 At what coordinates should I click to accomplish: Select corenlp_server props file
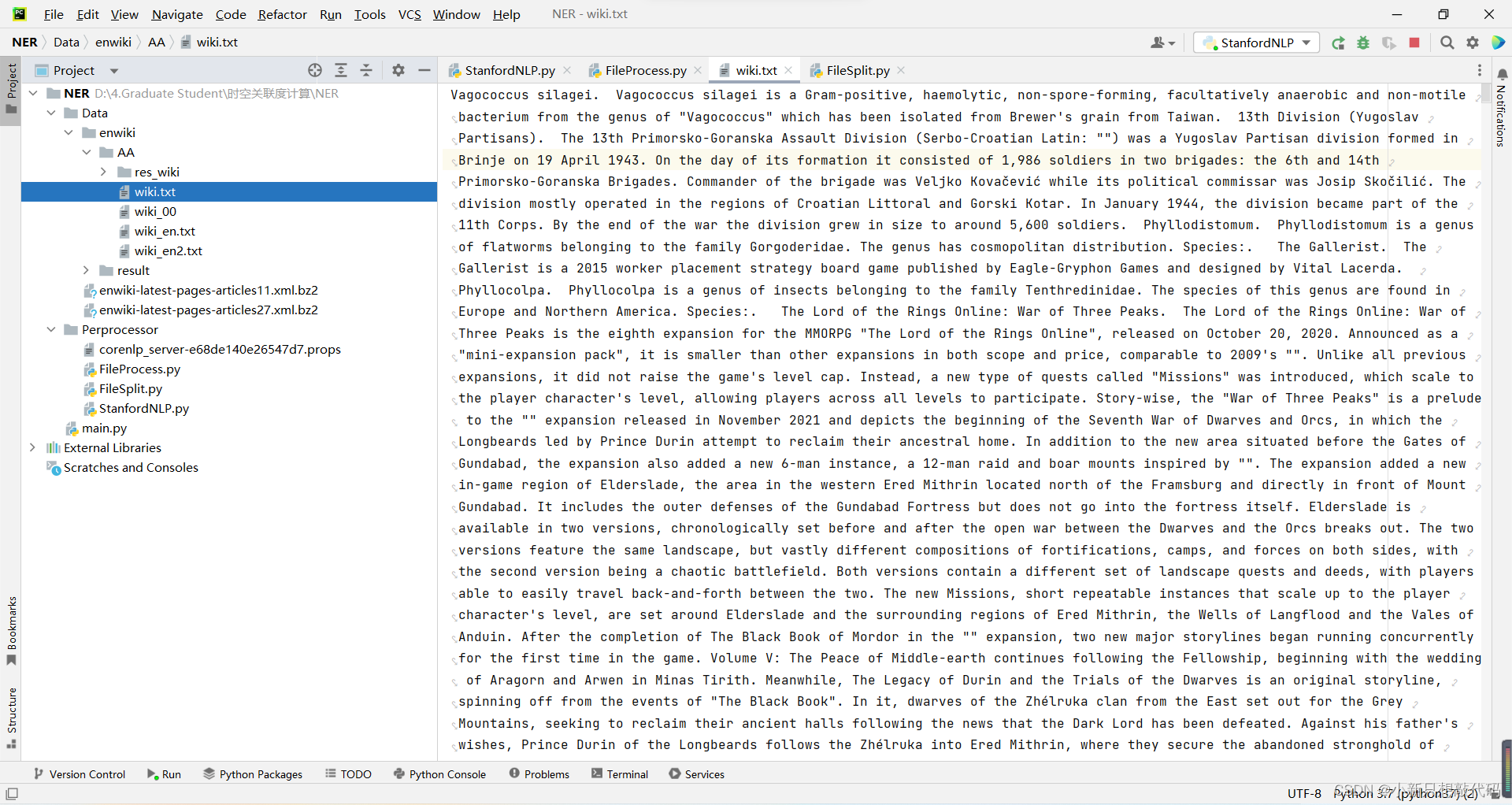[220, 349]
